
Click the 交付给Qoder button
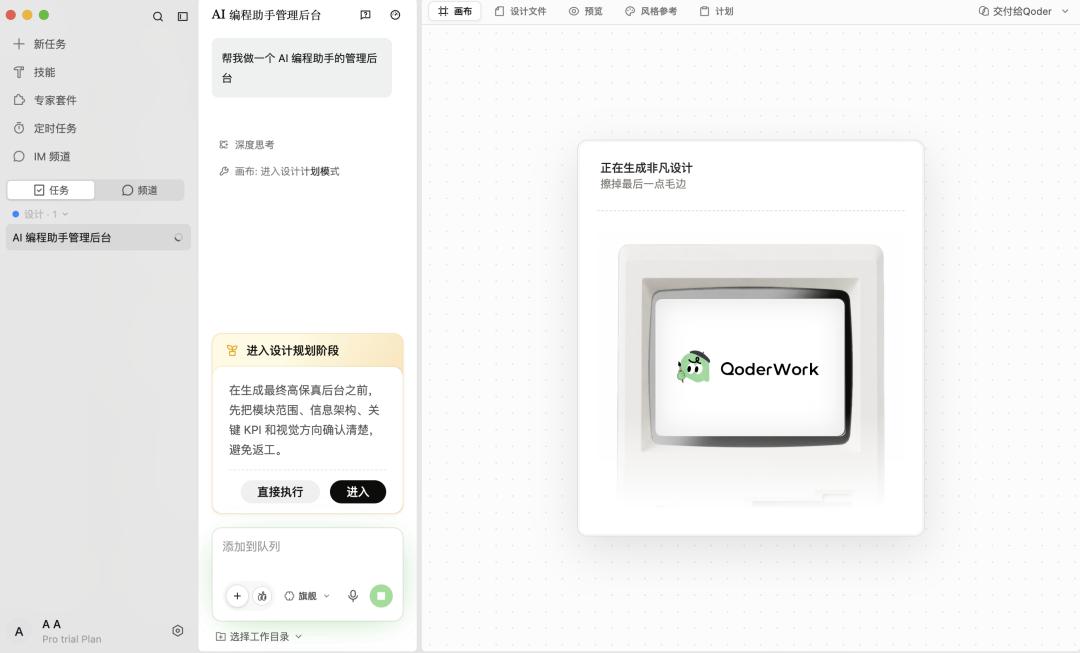[1015, 11]
